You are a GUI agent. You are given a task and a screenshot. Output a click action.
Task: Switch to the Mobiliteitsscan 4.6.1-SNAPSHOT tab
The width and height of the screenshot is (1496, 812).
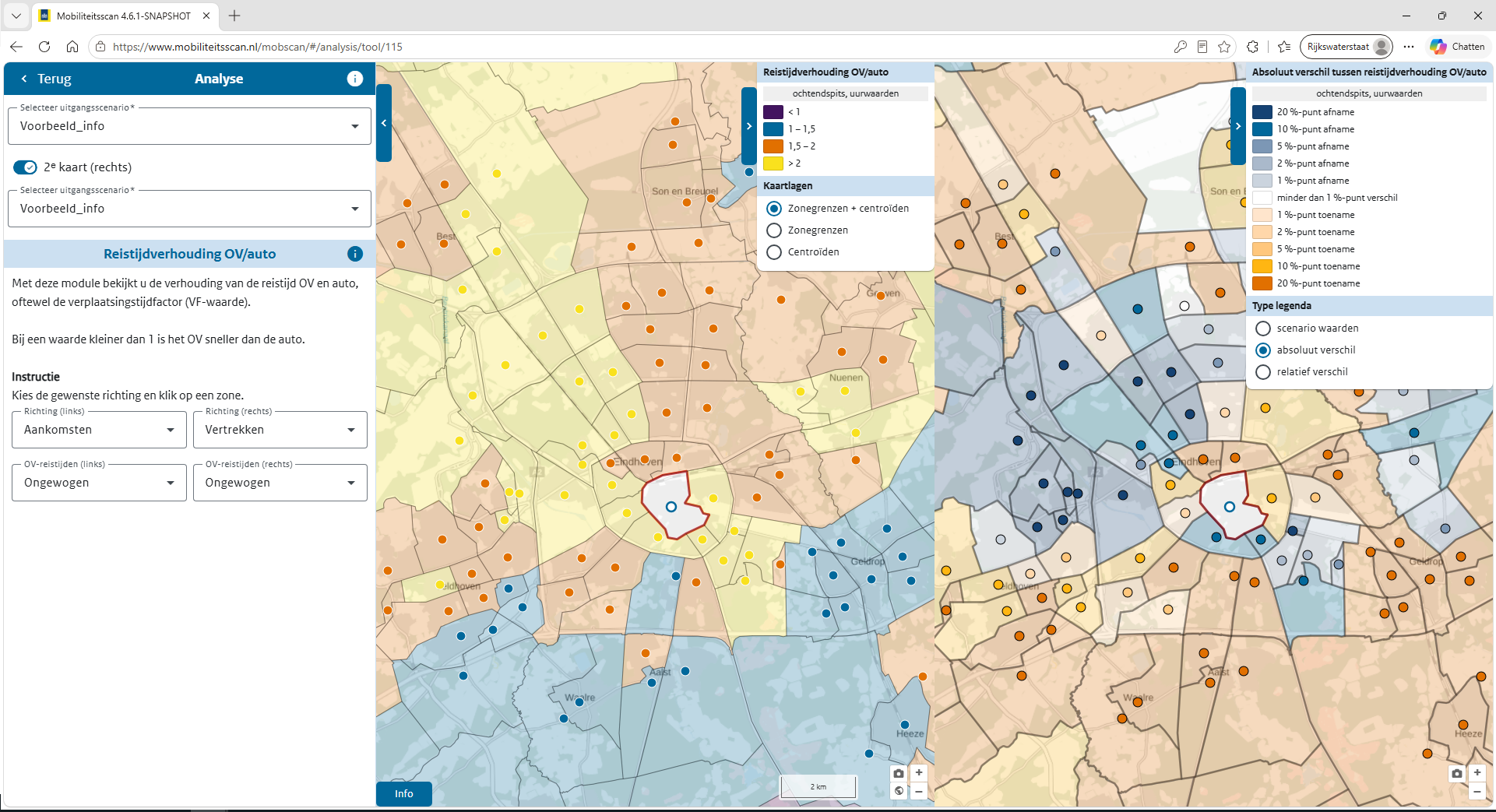tap(123, 16)
